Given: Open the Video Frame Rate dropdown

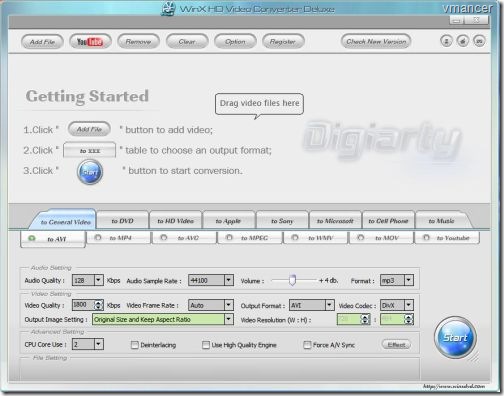Looking at the screenshot, I should (228, 305).
